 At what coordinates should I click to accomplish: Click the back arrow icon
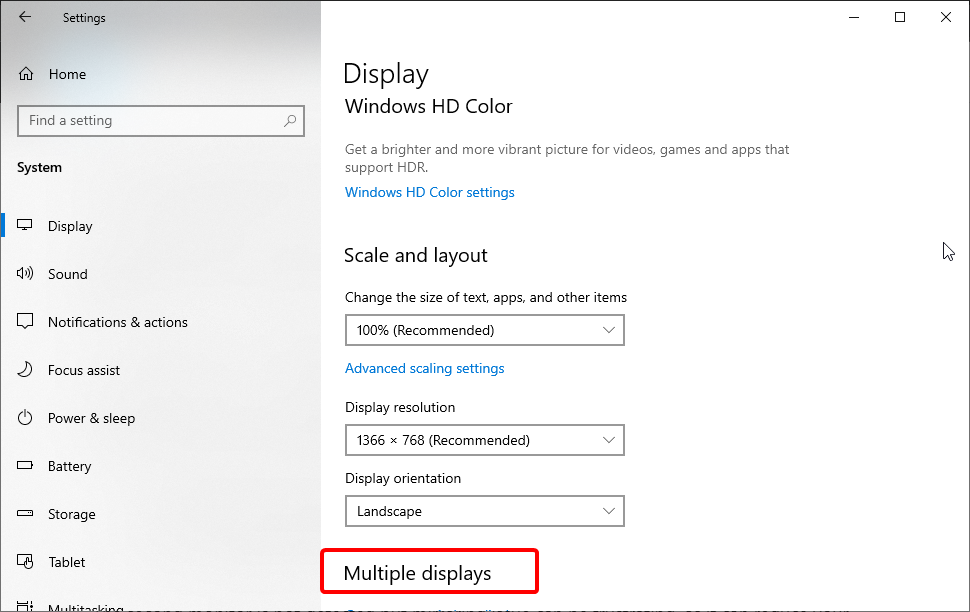(x=25, y=17)
